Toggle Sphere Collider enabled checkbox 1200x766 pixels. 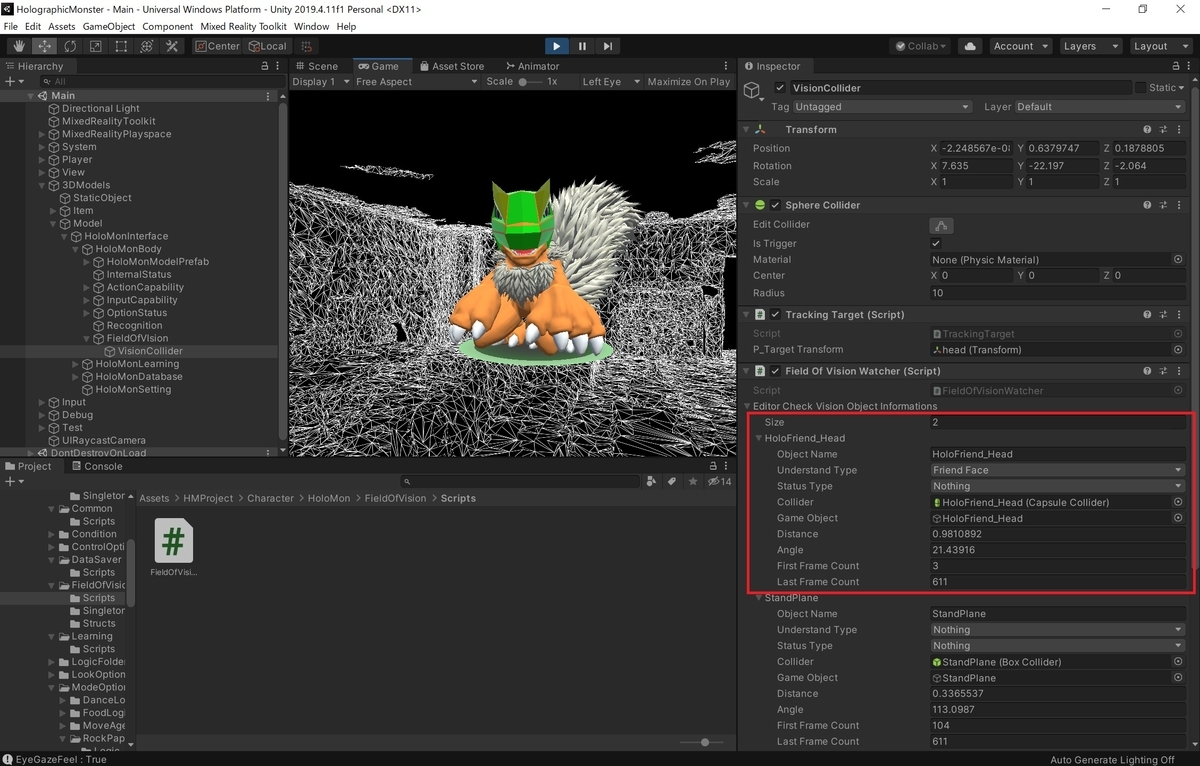pyautogui.click(x=775, y=205)
